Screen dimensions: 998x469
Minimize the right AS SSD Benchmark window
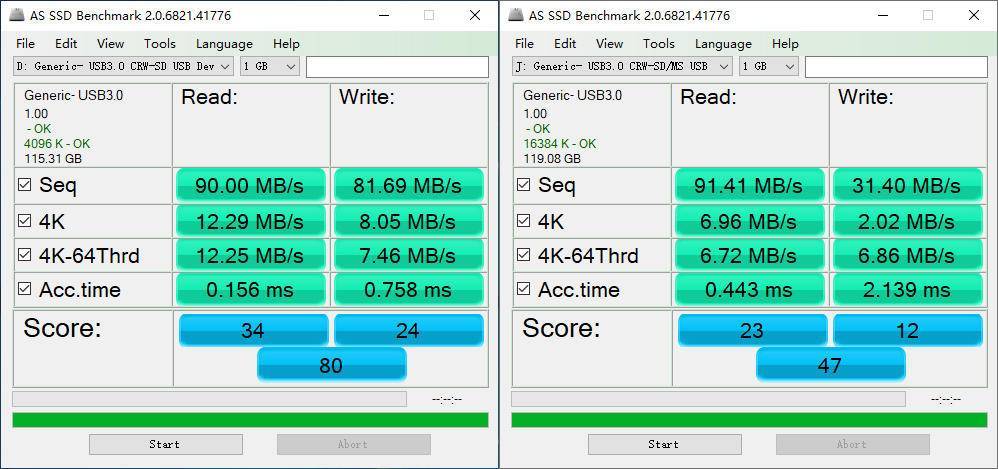pos(882,15)
